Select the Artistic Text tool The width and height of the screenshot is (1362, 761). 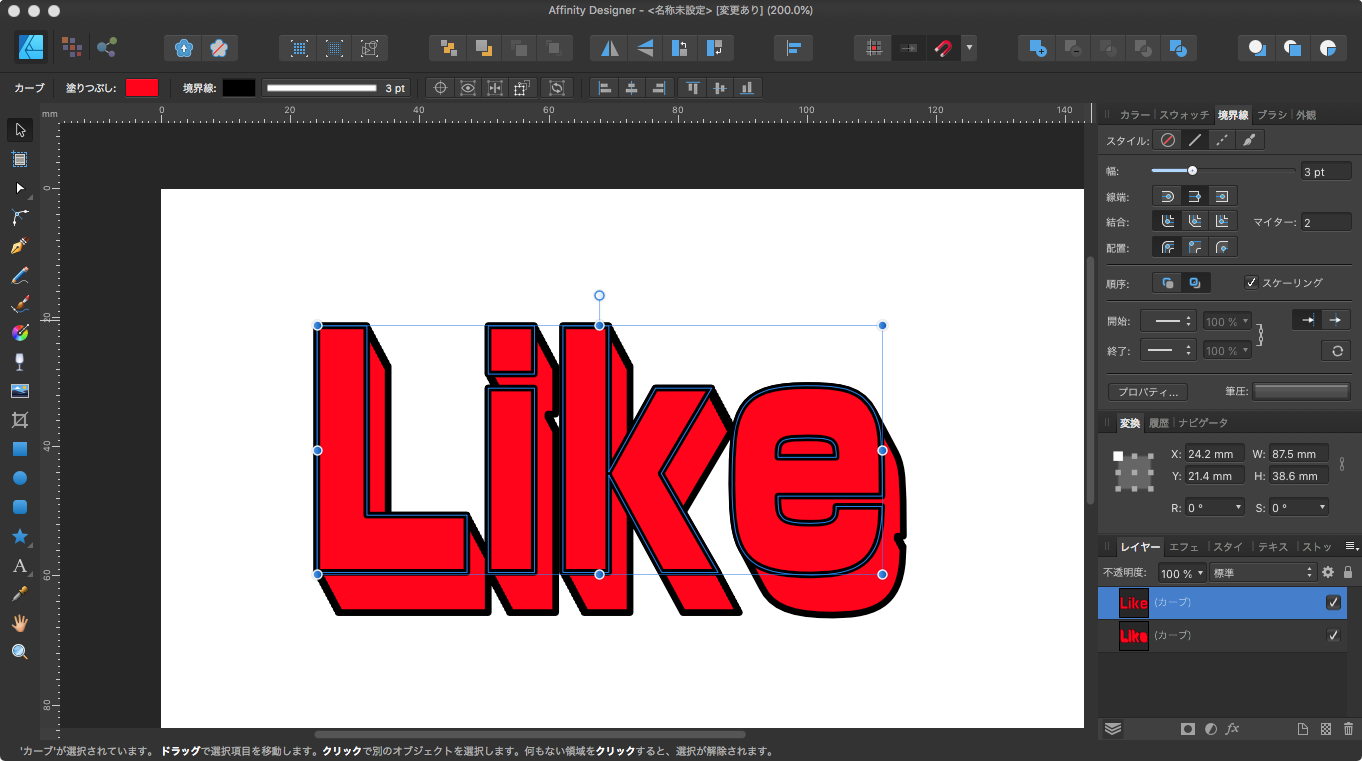pos(19,566)
